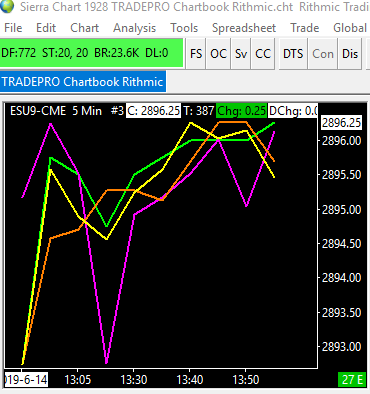Click the 13:05 time axis label
Viewport: 370px width, 394px height.
78,380
